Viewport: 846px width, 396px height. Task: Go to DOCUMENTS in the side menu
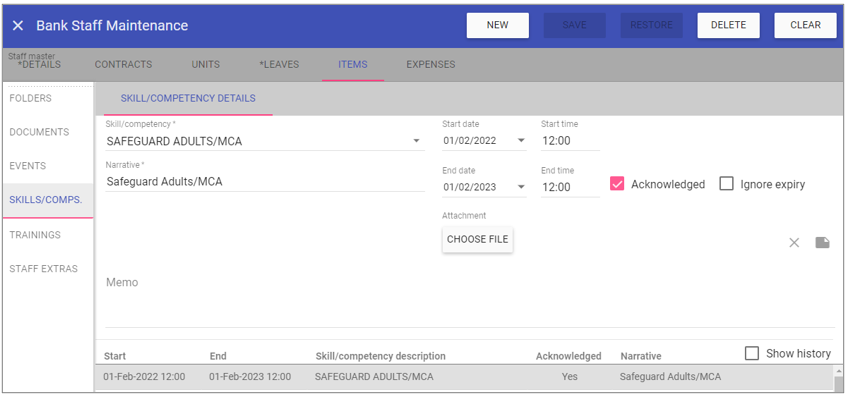39,132
